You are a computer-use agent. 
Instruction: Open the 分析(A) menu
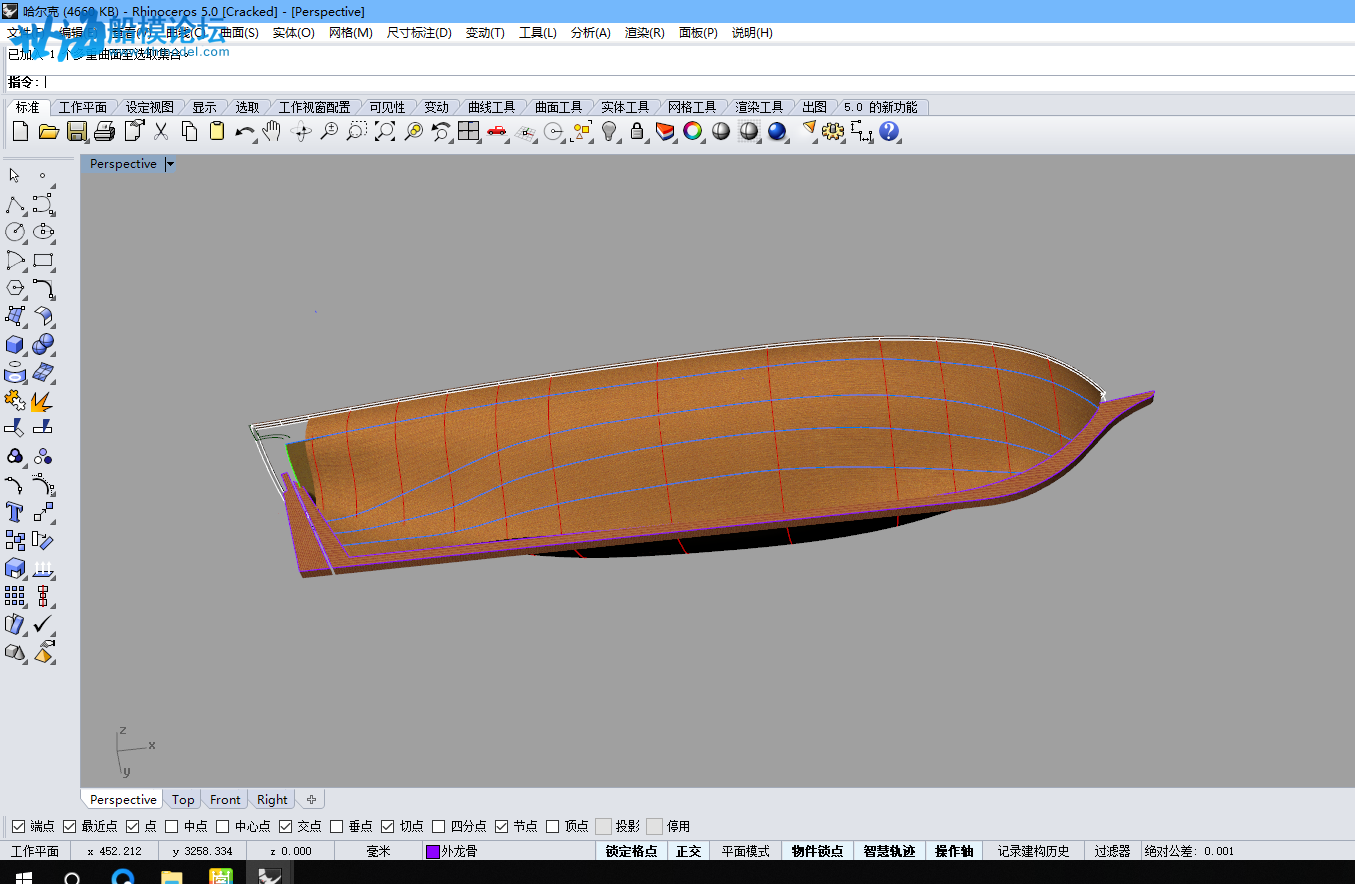(x=590, y=33)
